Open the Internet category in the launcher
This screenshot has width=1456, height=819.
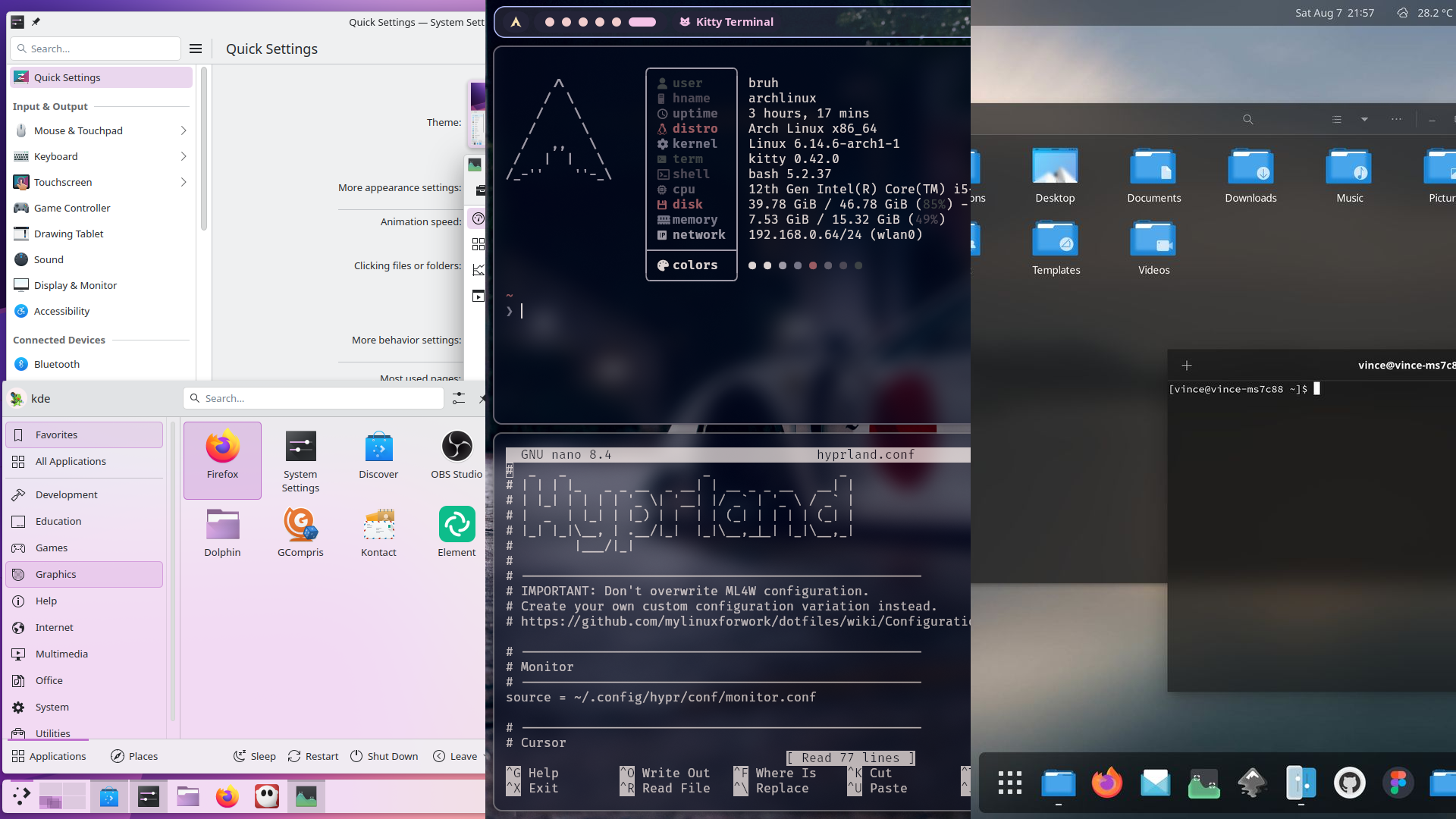coord(84,627)
